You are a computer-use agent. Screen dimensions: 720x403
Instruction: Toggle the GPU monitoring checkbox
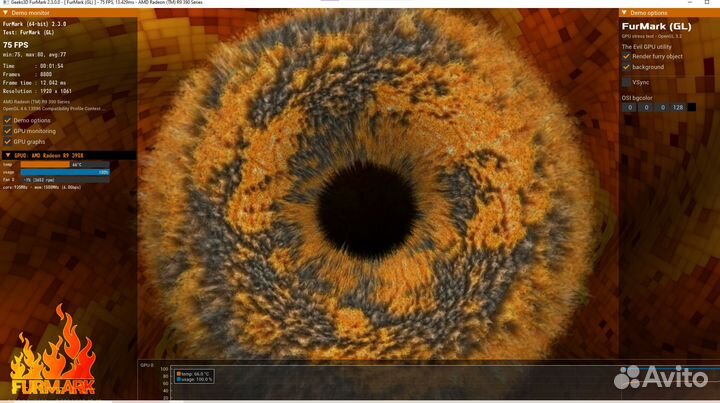tap(7, 131)
